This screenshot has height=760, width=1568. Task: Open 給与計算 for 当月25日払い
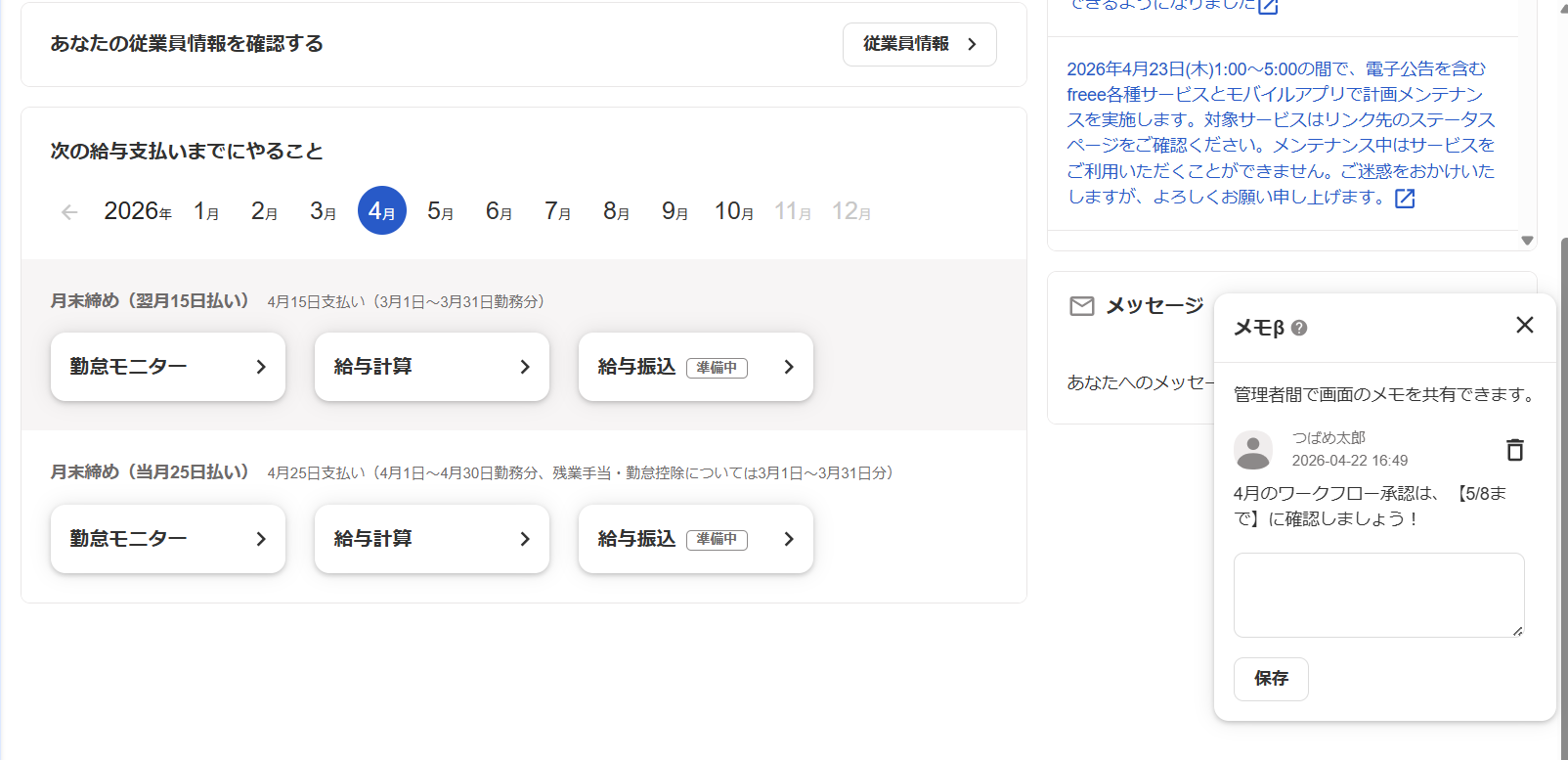coord(432,539)
